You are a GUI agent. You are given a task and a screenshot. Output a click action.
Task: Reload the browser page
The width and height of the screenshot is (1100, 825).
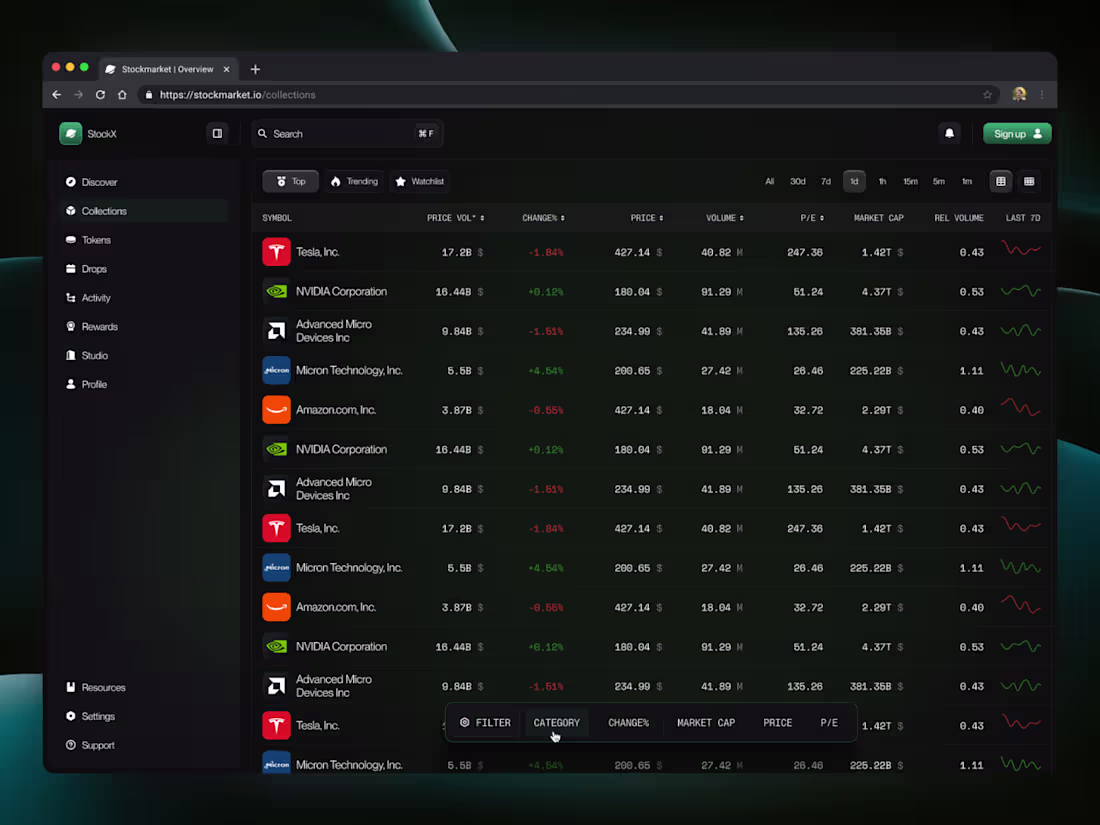coord(100,95)
